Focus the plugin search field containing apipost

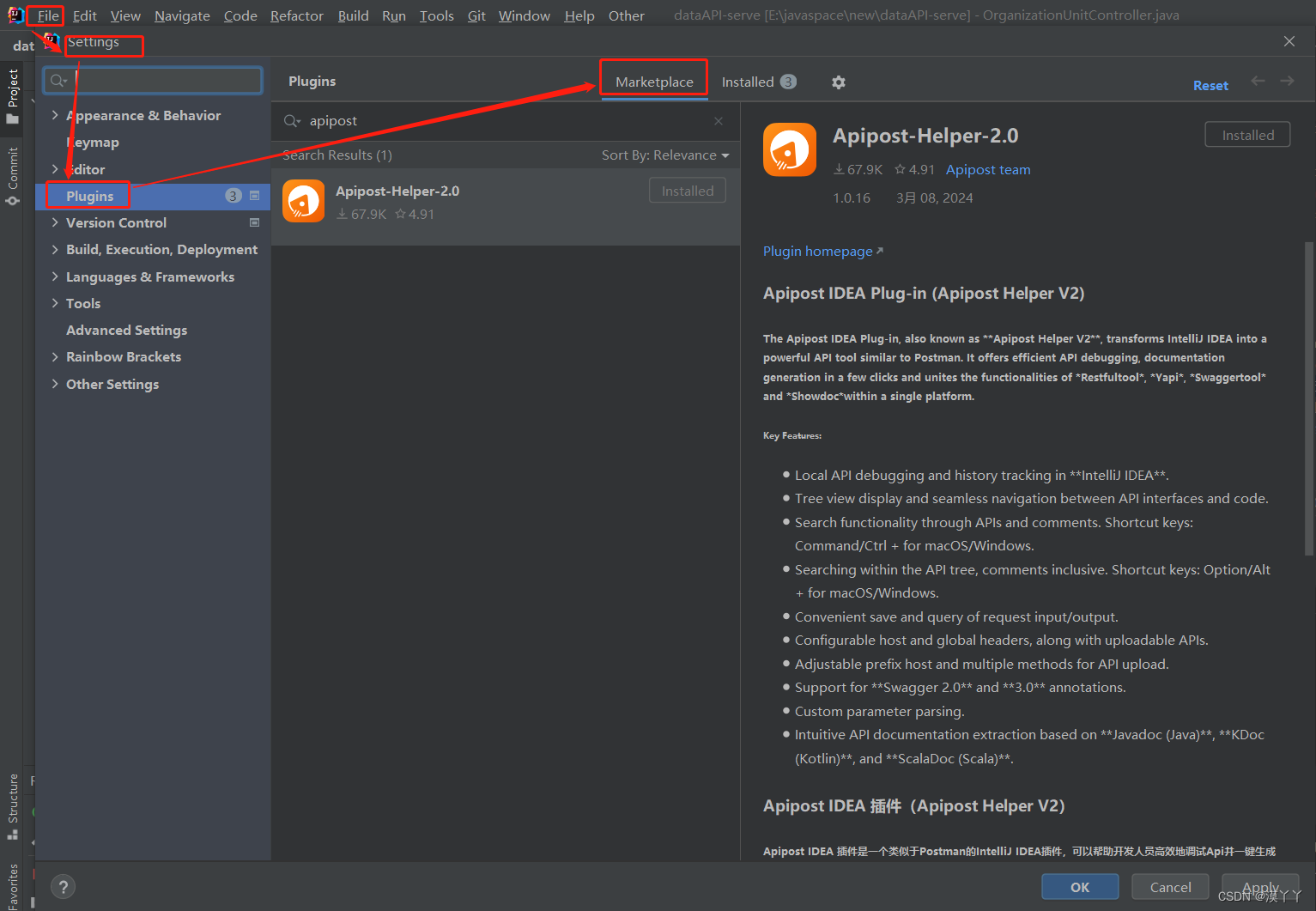[504, 121]
